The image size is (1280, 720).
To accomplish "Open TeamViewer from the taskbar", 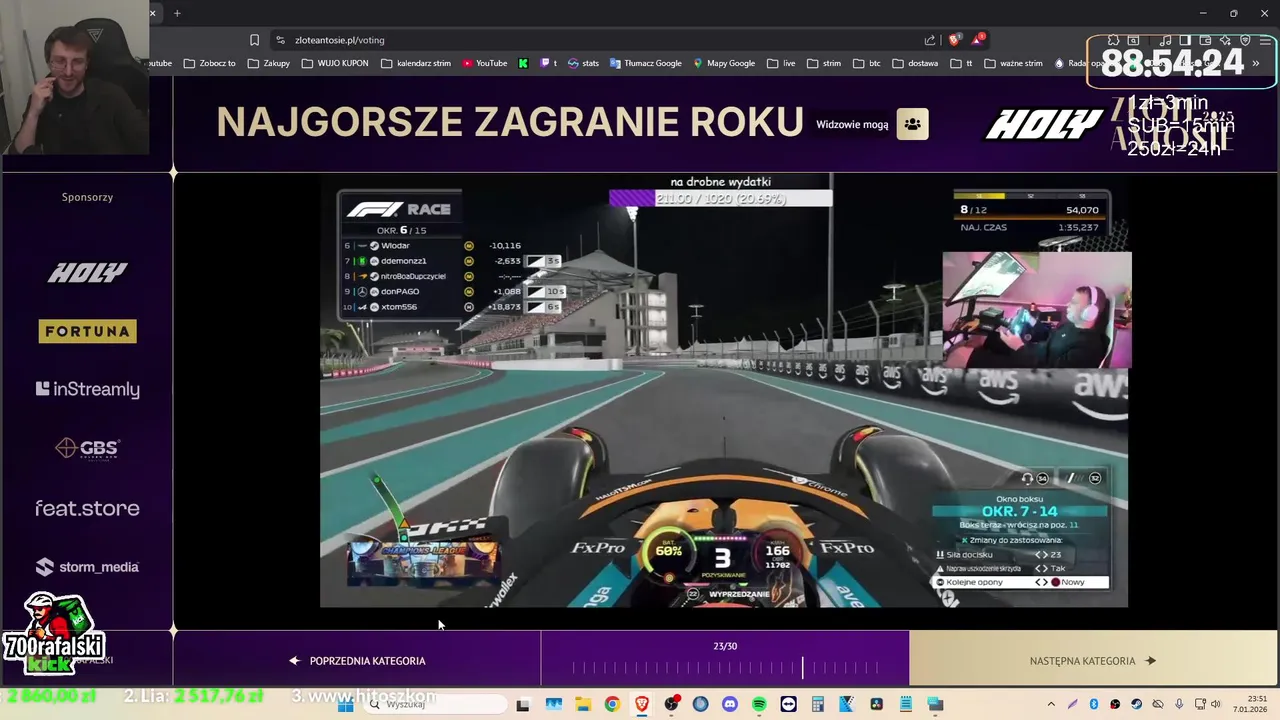I will pos(788,704).
